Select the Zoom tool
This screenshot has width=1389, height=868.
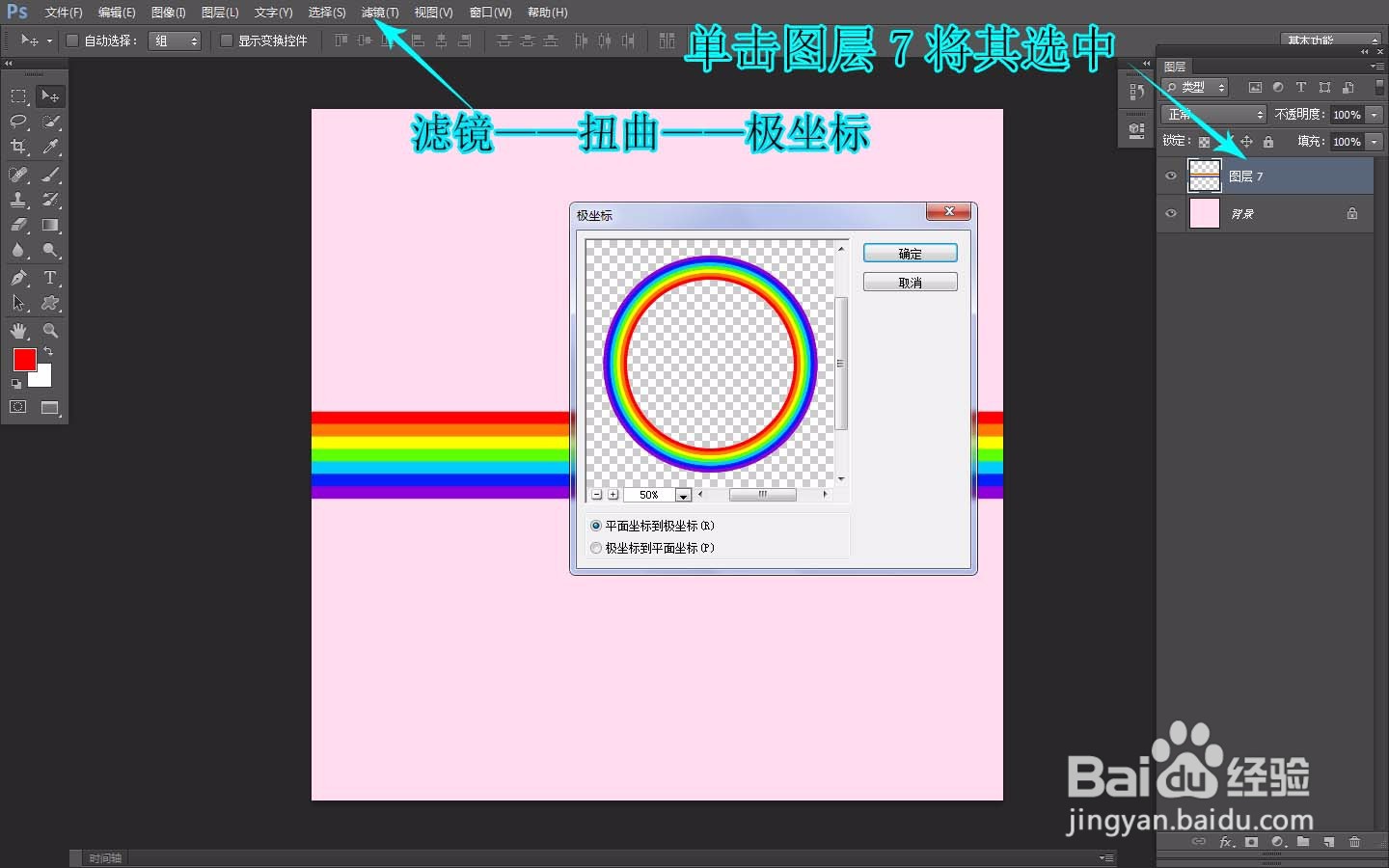pos(50,330)
